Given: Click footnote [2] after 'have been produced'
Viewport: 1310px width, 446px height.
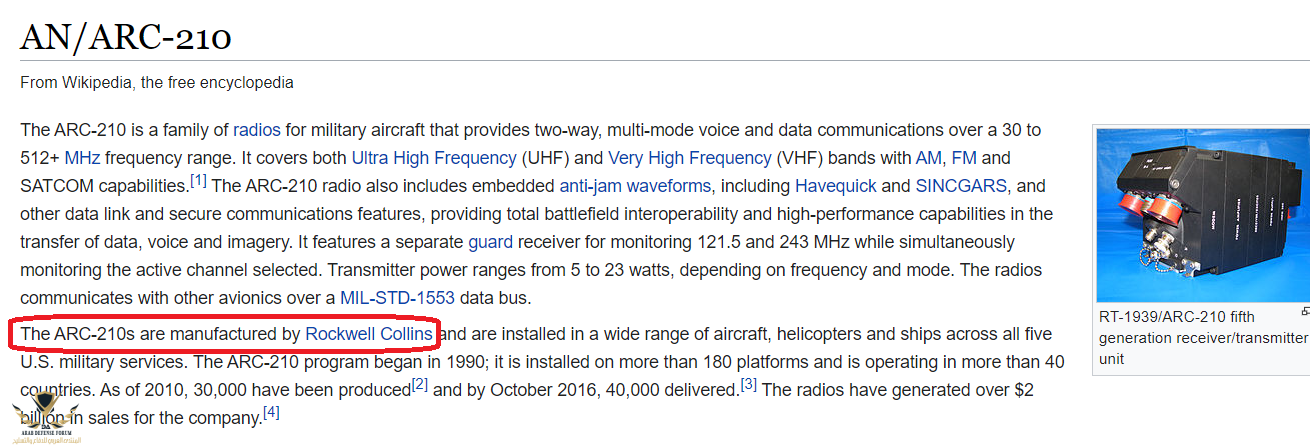Looking at the screenshot, I should [420, 384].
